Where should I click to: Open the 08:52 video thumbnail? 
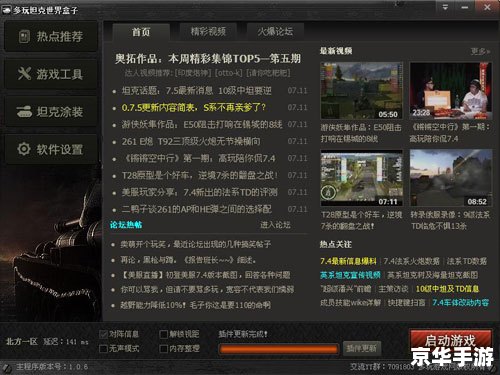[451, 178]
